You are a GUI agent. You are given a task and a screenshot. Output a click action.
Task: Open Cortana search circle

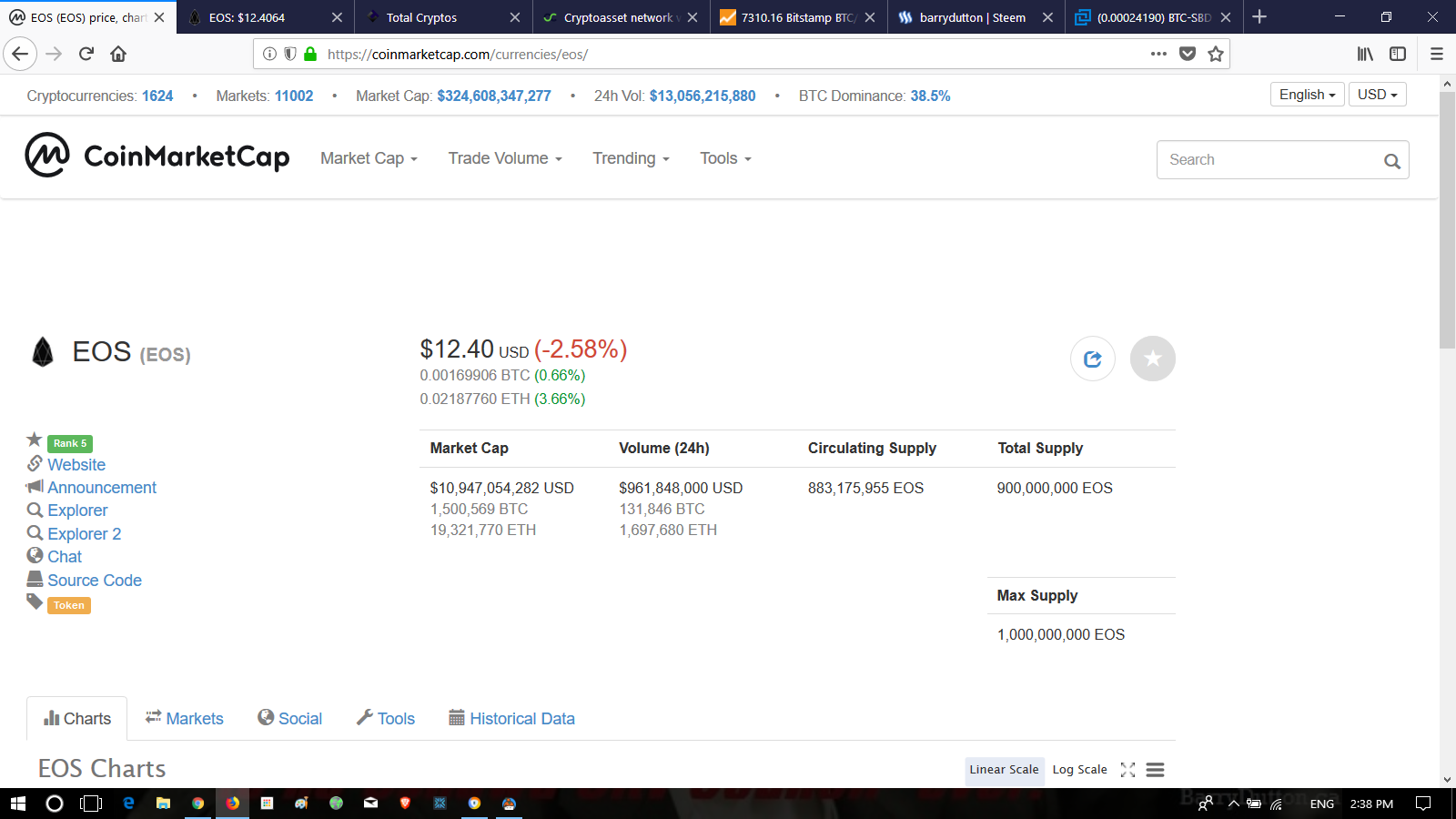pos(55,804)
